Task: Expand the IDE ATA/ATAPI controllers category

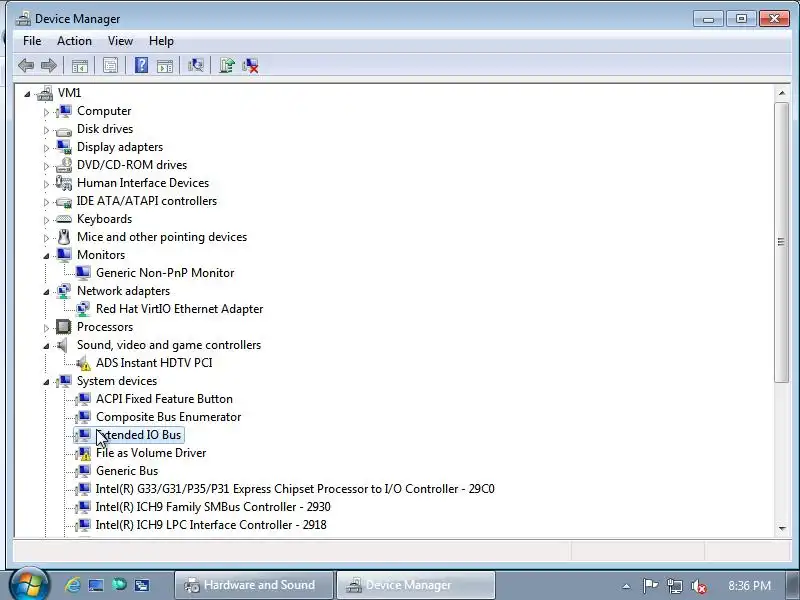Action: 46,202
